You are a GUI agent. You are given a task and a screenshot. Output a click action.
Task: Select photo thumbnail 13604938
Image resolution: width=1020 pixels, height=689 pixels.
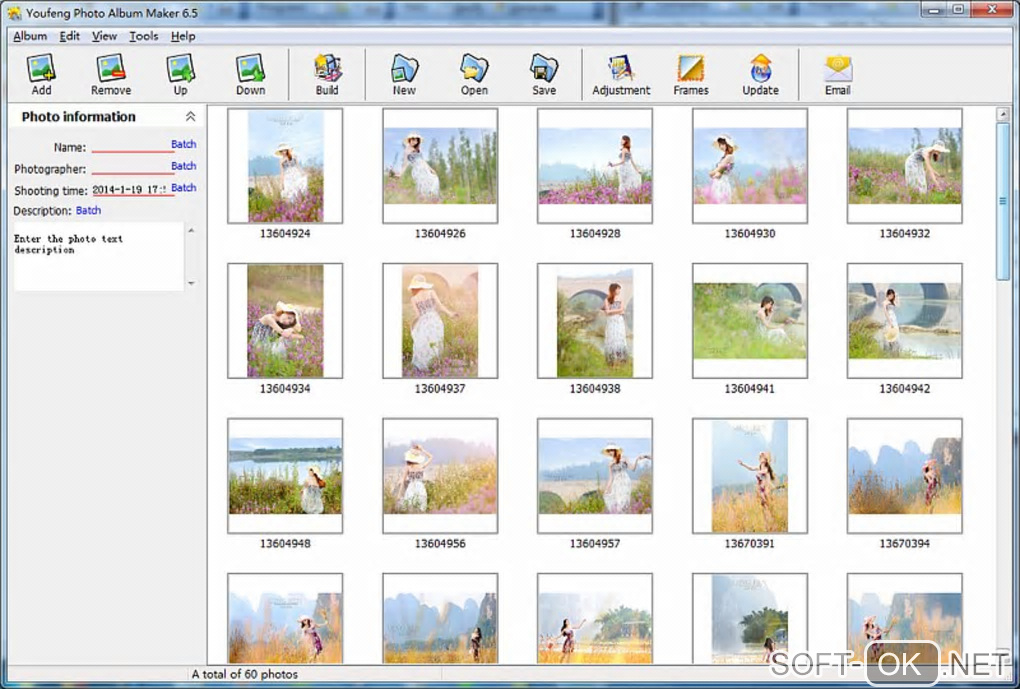(x=595, y=321)
